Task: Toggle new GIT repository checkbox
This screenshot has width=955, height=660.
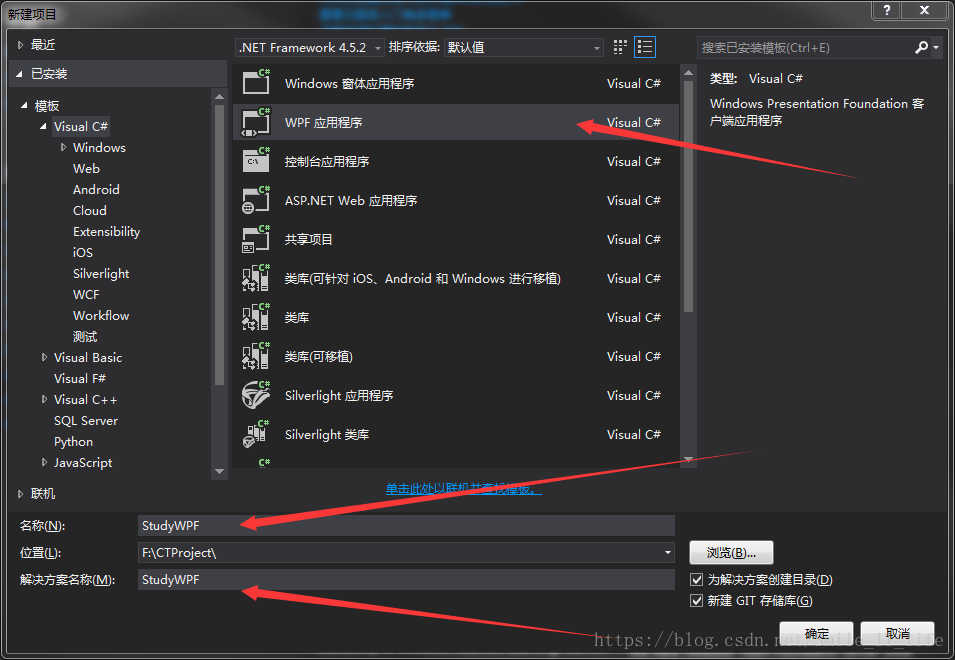Action: 697,600
